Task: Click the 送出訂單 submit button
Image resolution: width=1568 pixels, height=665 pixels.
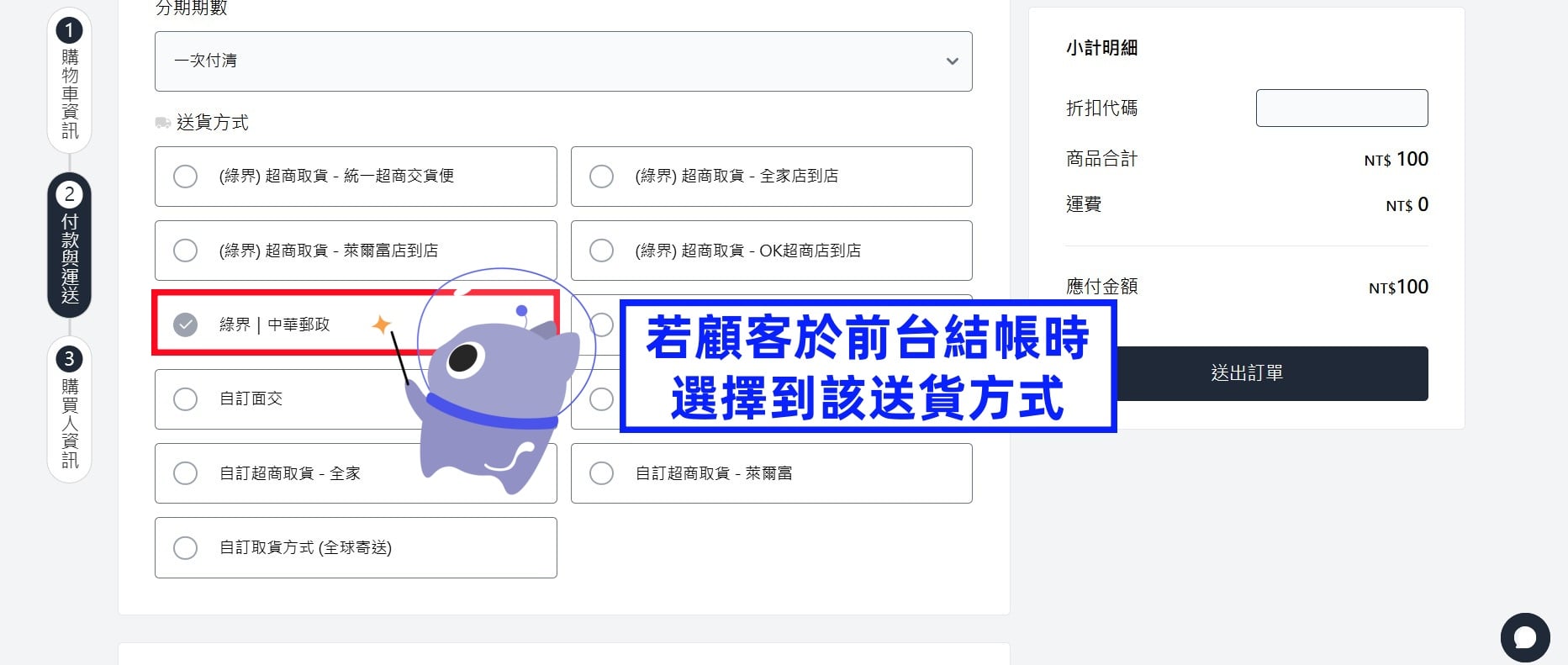Action: pos(1247,373)
